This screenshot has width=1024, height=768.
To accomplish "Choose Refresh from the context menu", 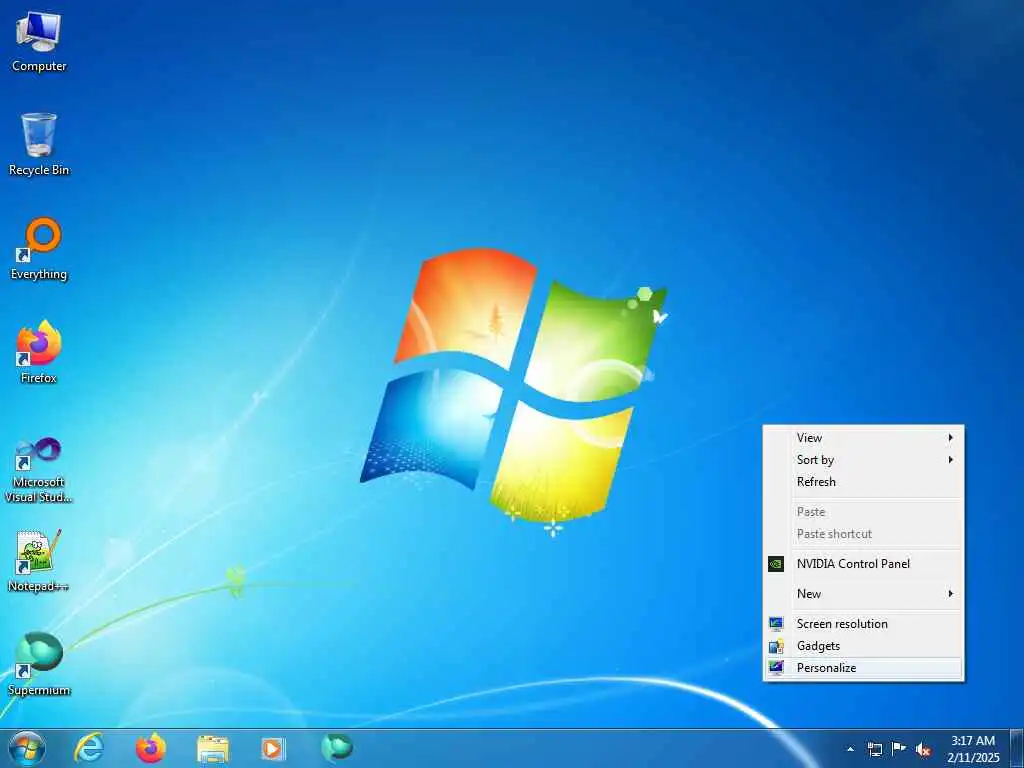I will click(863, 481).
